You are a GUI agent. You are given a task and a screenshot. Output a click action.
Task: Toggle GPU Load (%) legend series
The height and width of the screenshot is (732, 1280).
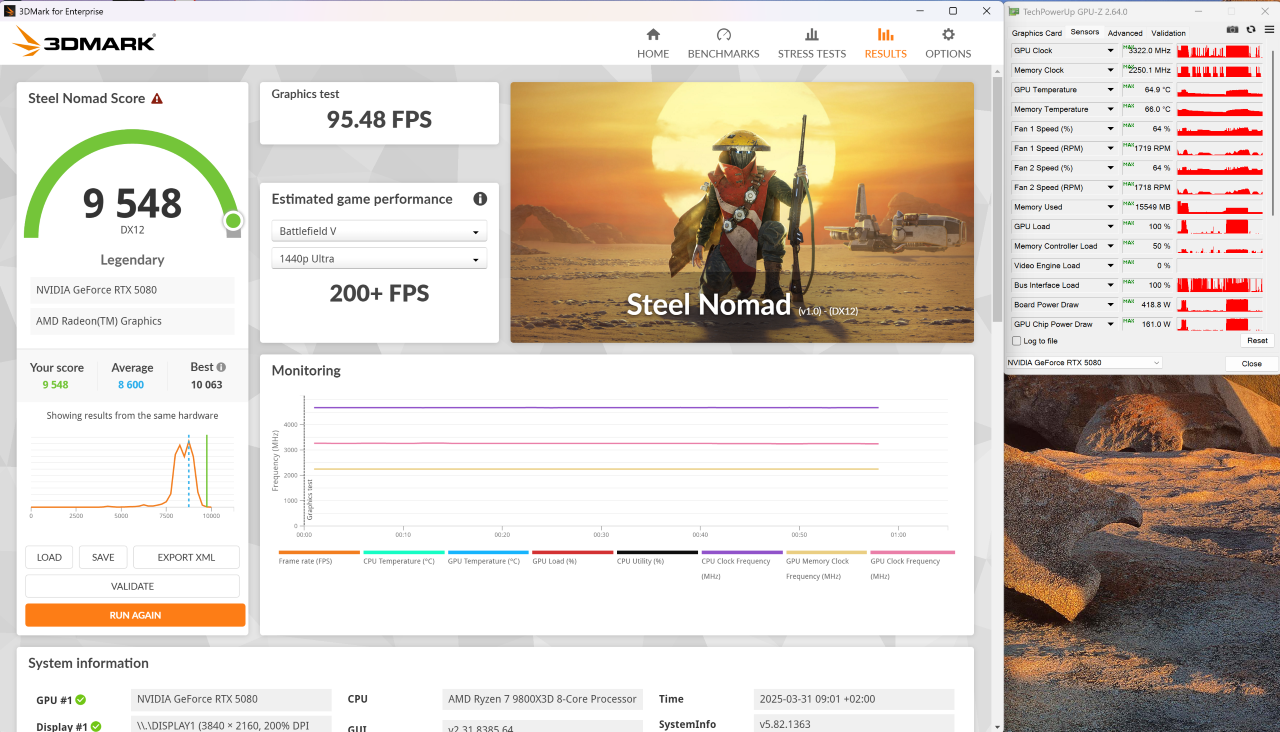point(573,557)
